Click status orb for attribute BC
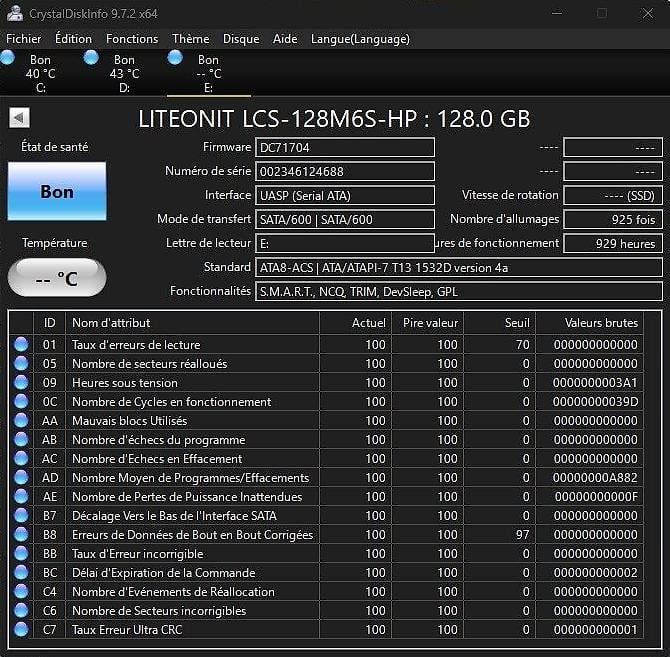Viewport: 670px width, 657px height. click(21, 572)
